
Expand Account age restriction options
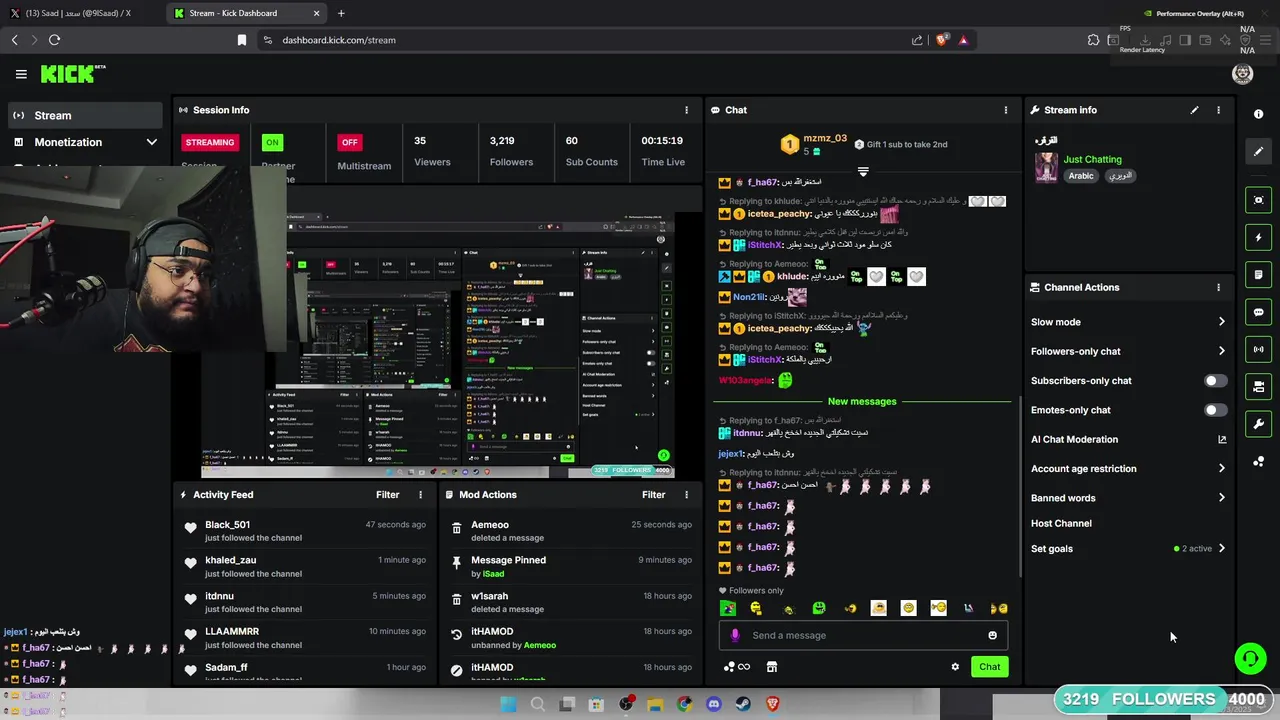[1221, 468]
